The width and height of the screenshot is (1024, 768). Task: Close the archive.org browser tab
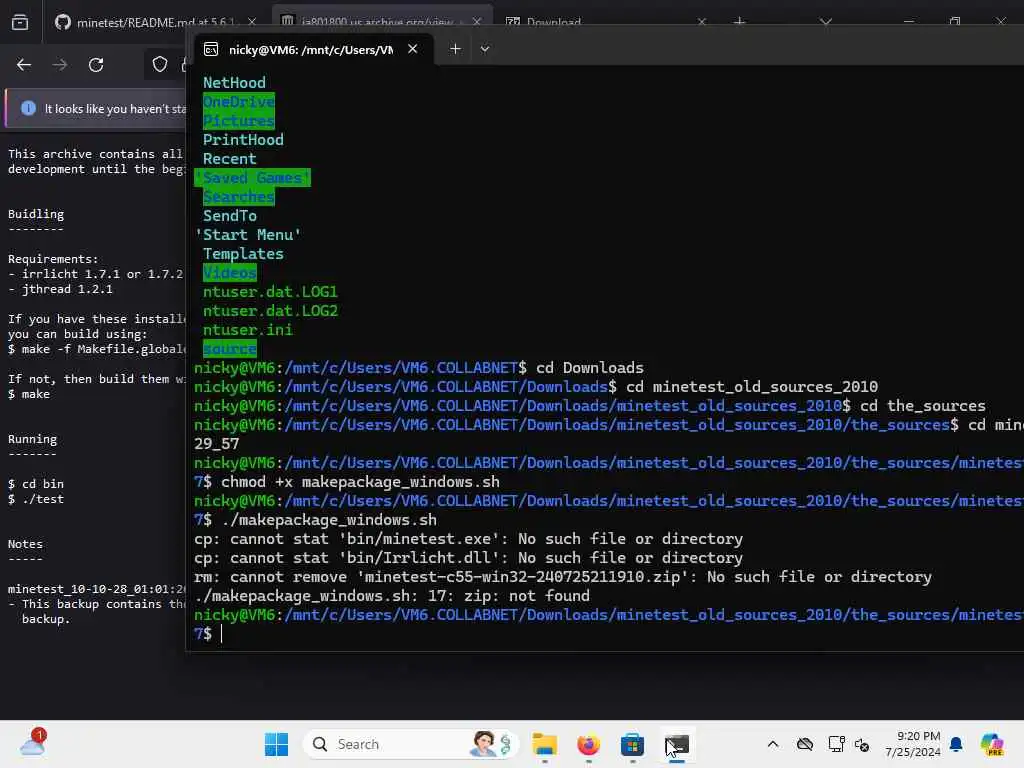477,22
